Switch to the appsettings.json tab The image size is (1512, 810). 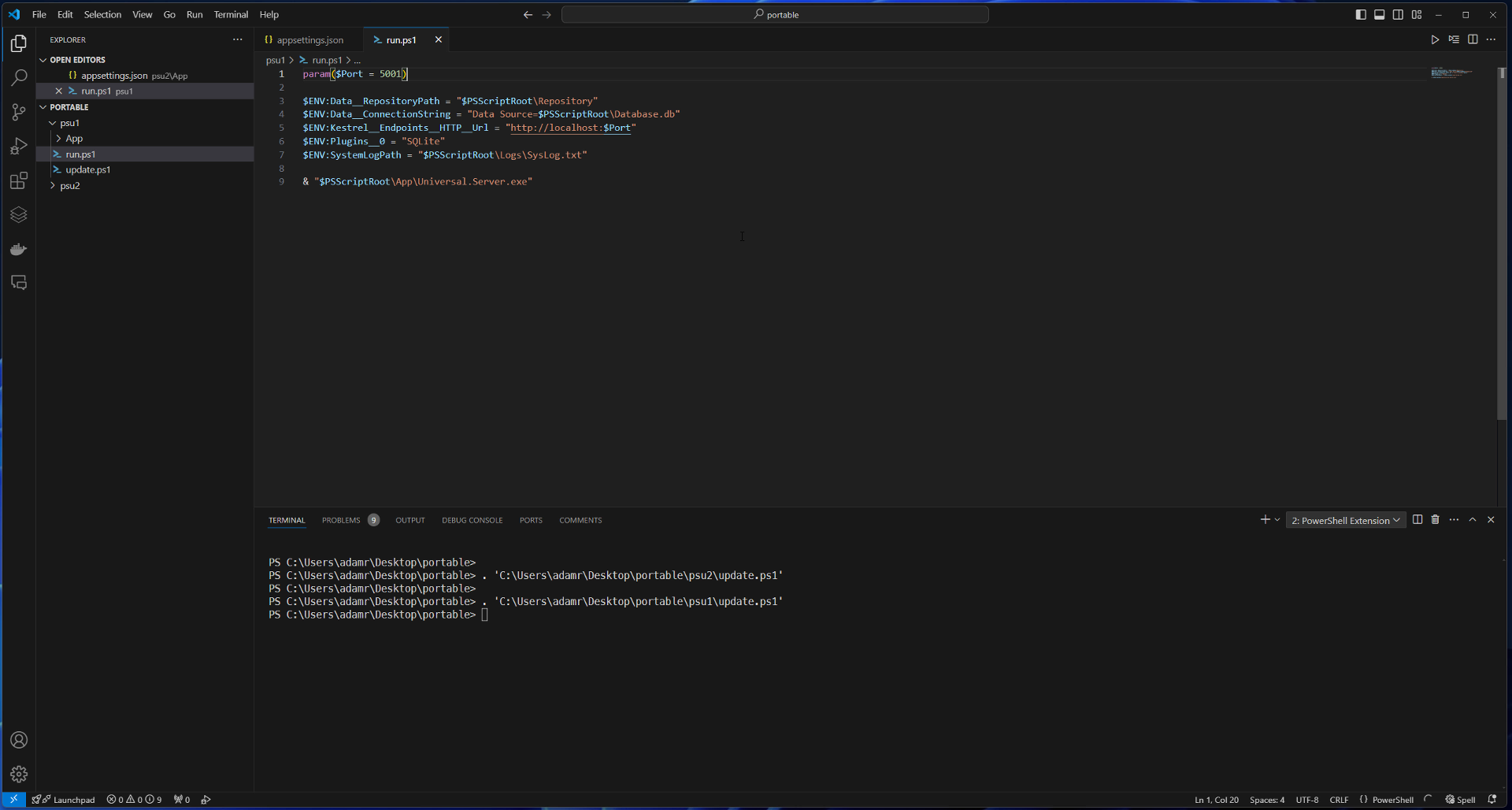coord(309,40)
